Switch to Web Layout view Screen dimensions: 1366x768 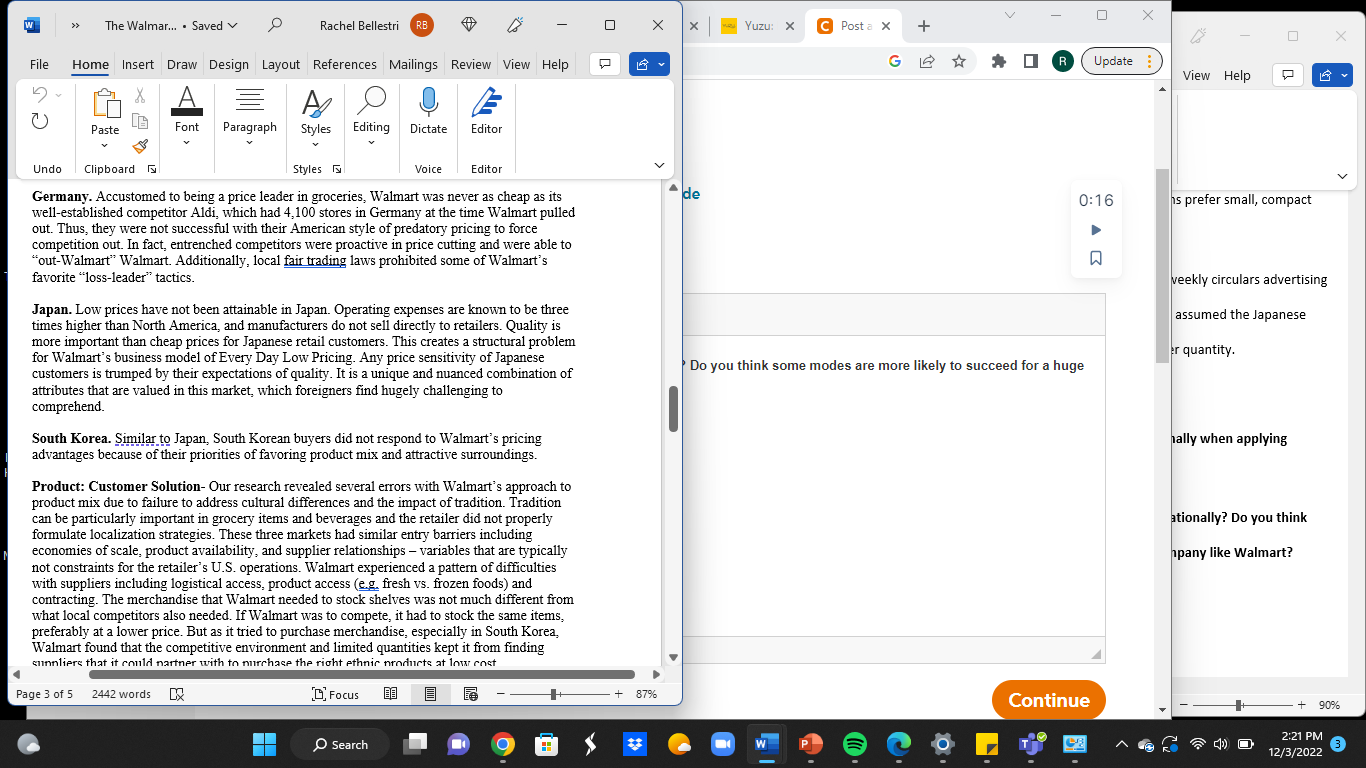click(468, 693)
